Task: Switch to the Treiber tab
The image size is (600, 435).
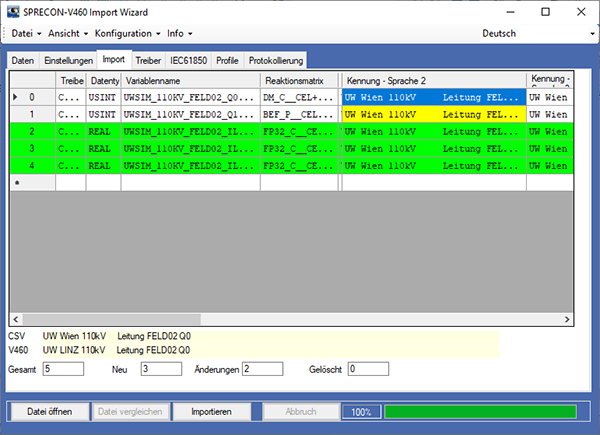Action: 148,60
